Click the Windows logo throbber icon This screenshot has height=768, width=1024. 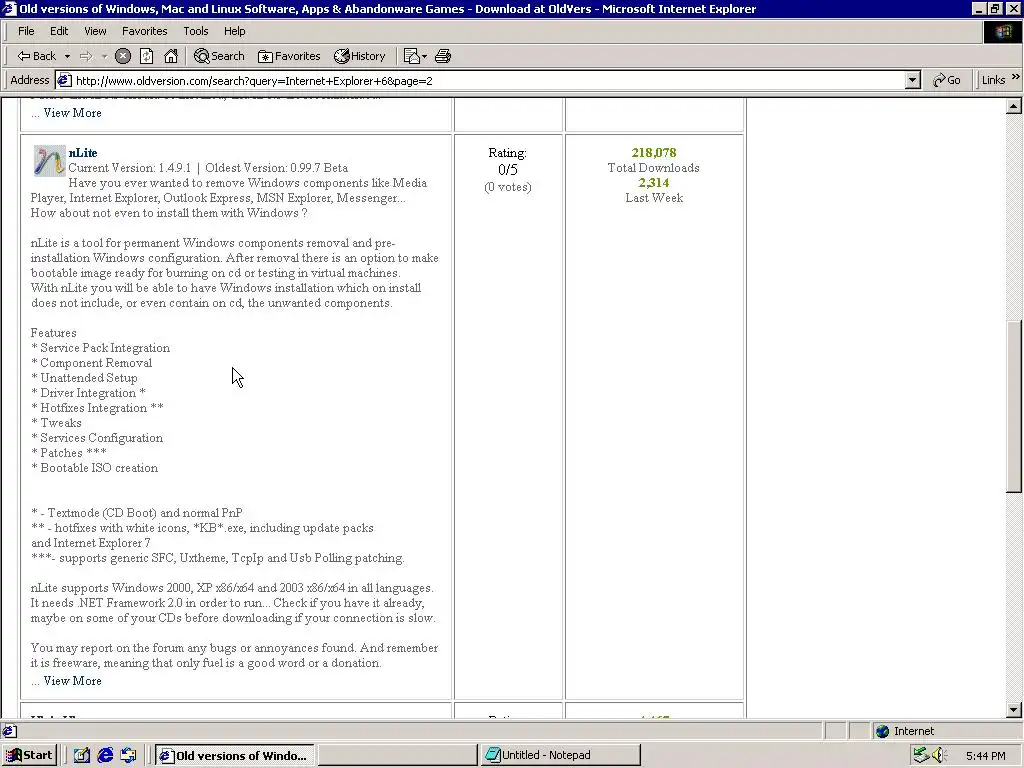(x=1003, y=32)
